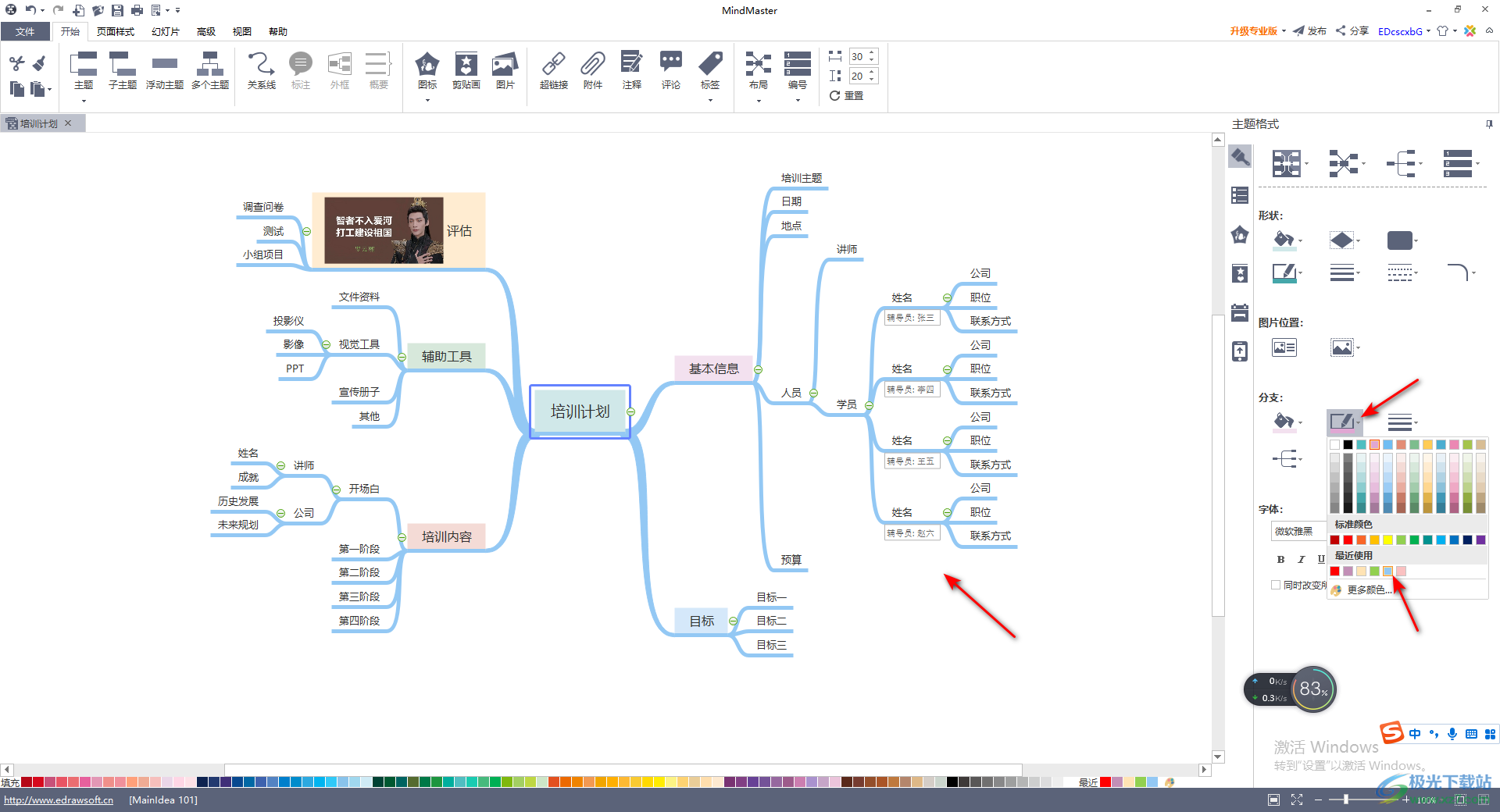The image size is (1500, 812).
Task: Insert clipart (剪贴画)
Action: (x=466, y=71)
